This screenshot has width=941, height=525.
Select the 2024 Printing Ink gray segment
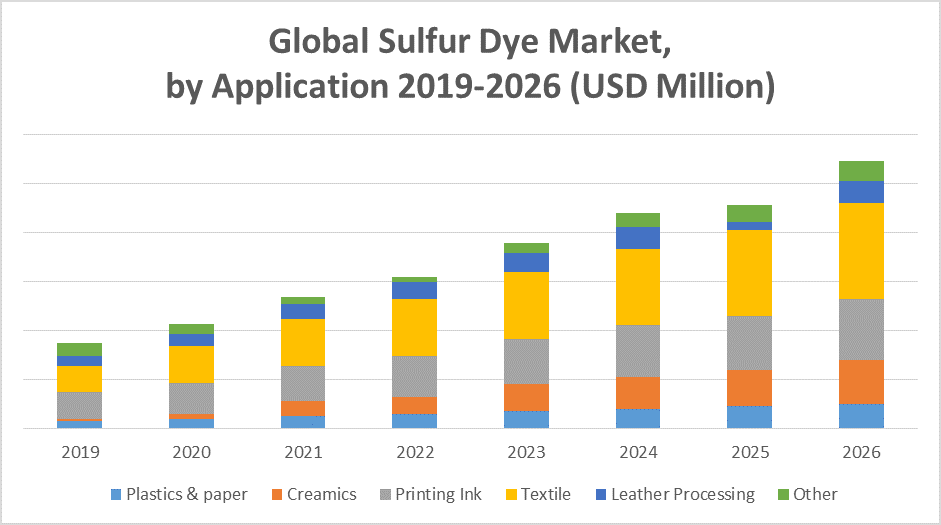pos(638,351)
